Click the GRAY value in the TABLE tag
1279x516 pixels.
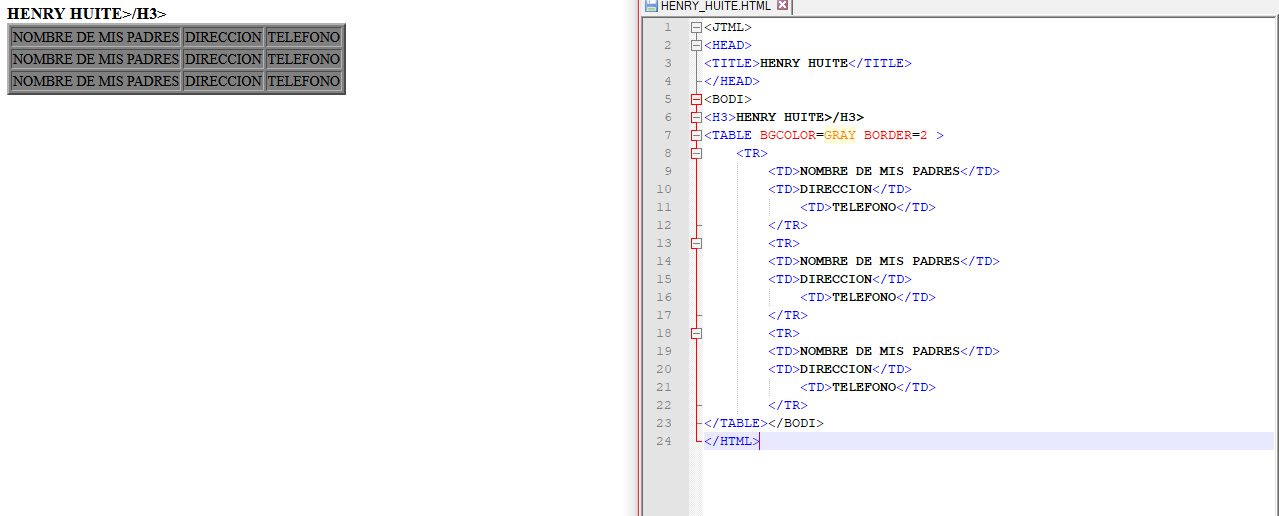[840, 135]
